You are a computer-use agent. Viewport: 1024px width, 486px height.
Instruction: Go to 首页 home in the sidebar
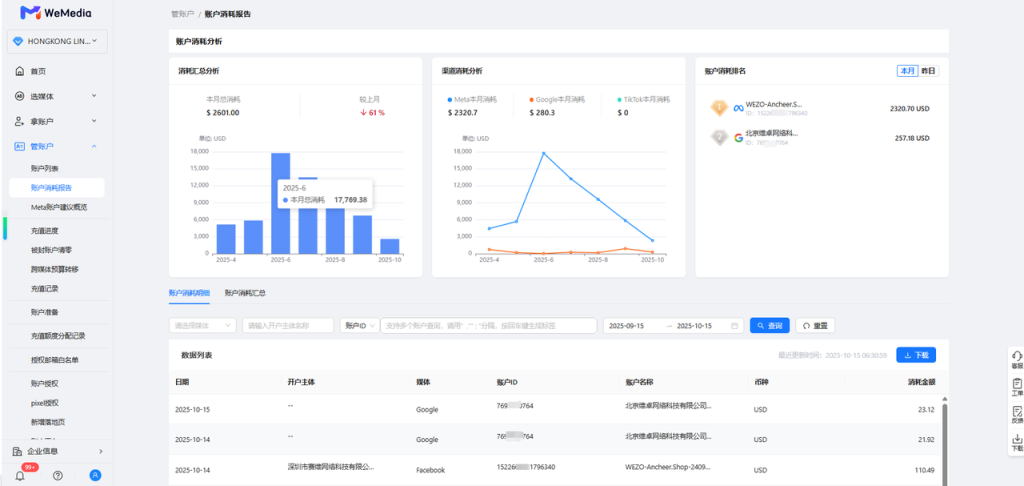tap(38, 72)
